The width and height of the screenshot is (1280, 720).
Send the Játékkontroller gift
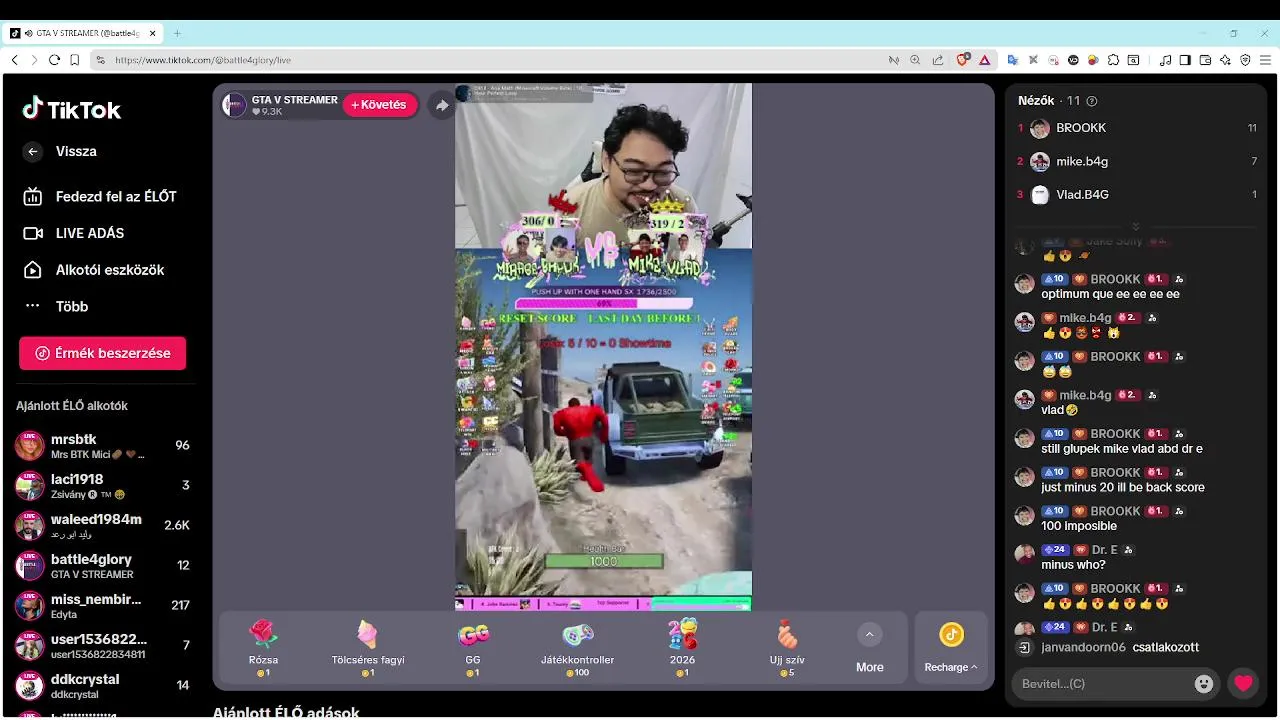pyautogui.click(x=578, y=647)
